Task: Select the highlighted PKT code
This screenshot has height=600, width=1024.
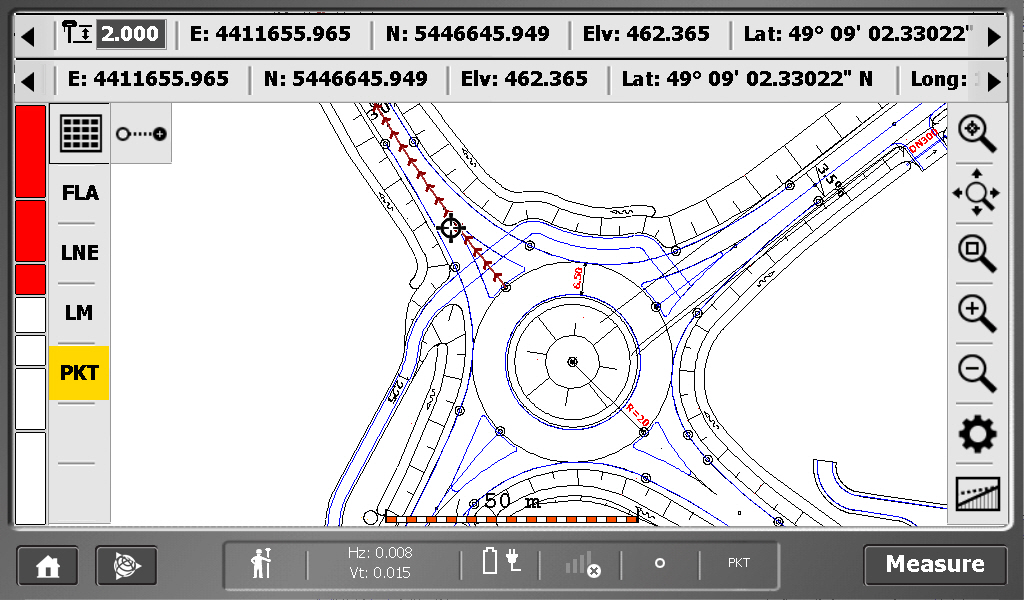Action: click(80, 373)
